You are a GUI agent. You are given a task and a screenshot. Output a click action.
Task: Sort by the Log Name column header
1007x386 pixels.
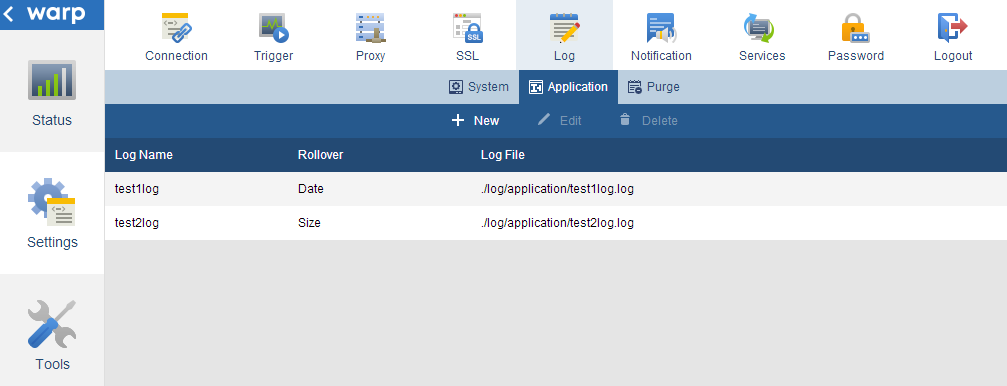(144, 155)
